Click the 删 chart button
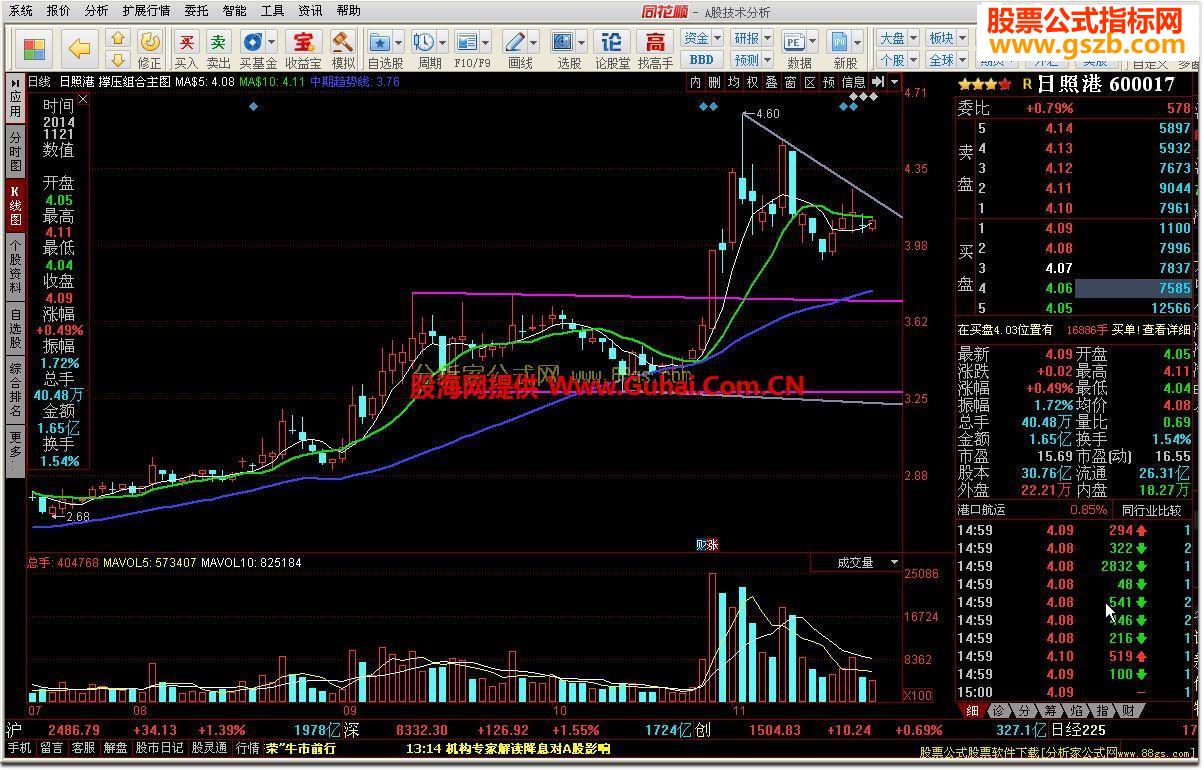 coord(714,82)
